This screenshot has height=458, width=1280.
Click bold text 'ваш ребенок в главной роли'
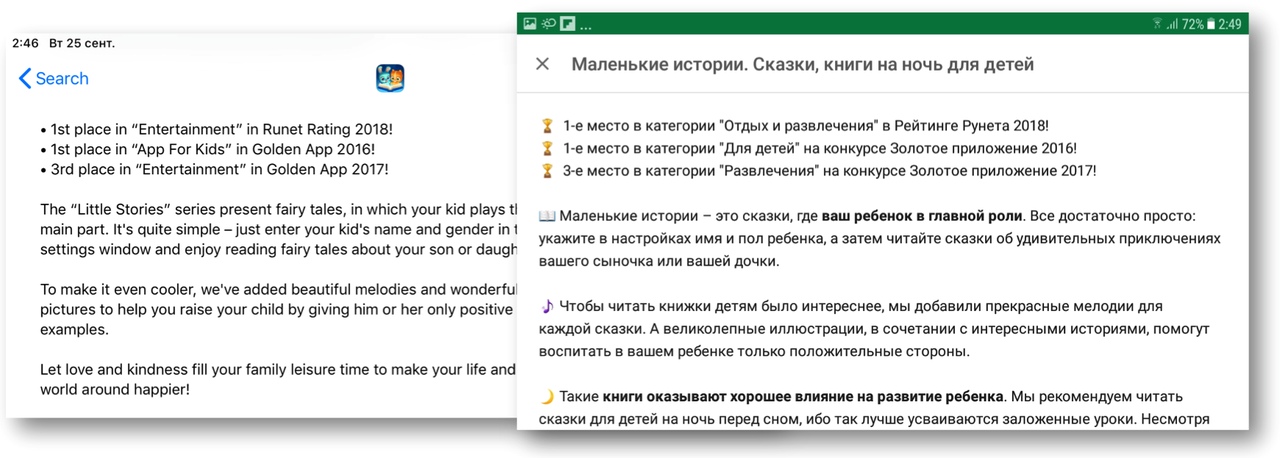click(922, 216)
